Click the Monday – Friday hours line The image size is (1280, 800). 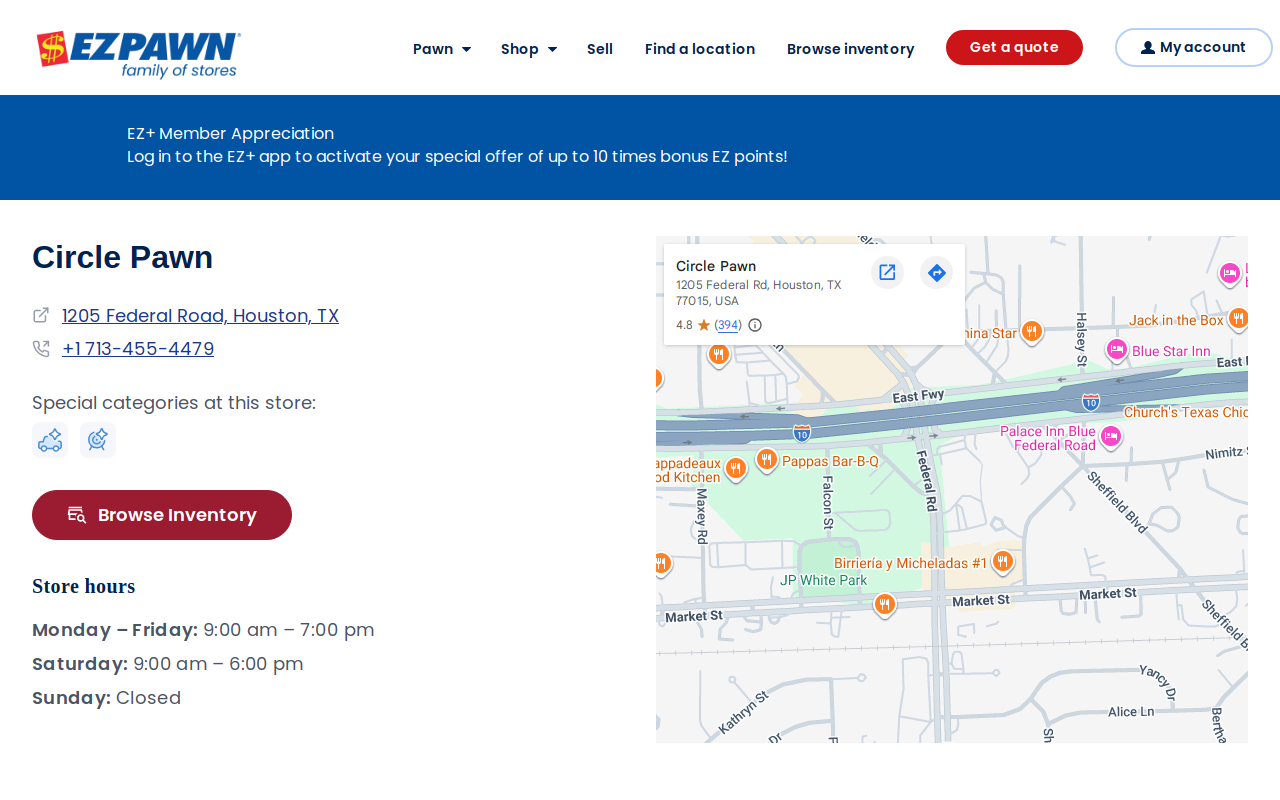pyautogui.click(x=203, y=630)
